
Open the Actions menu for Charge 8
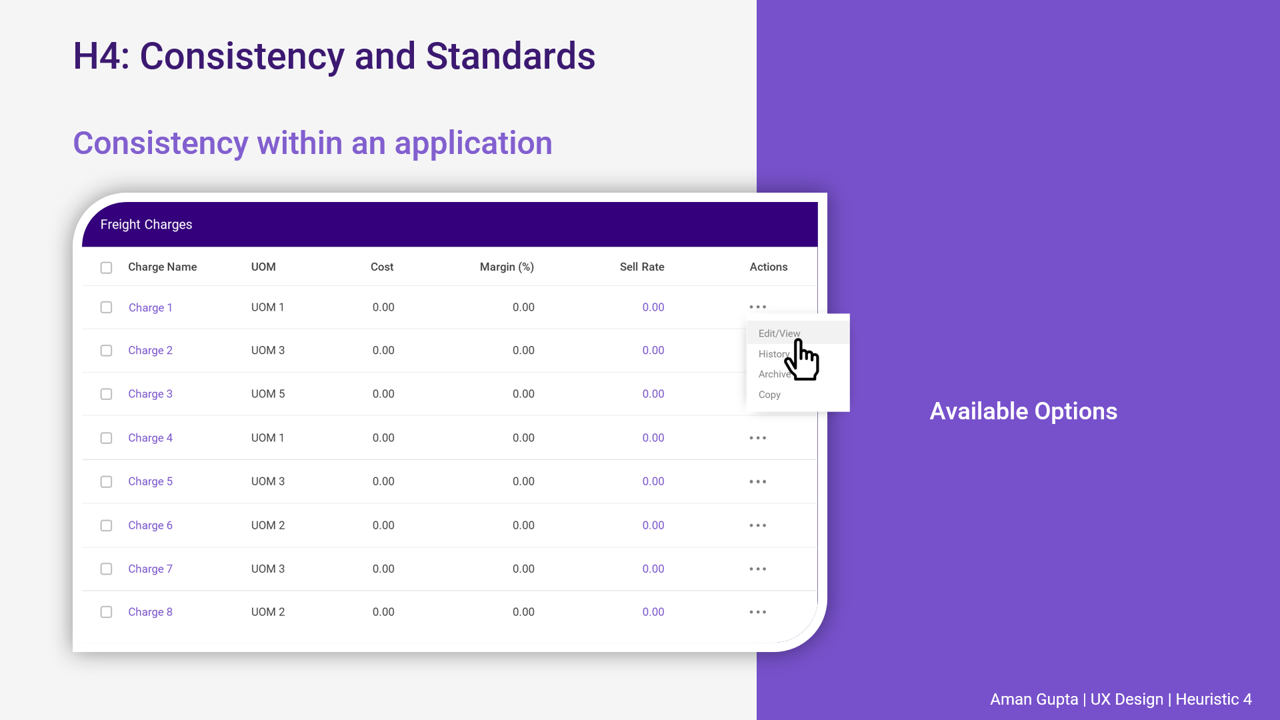point(757,611)
